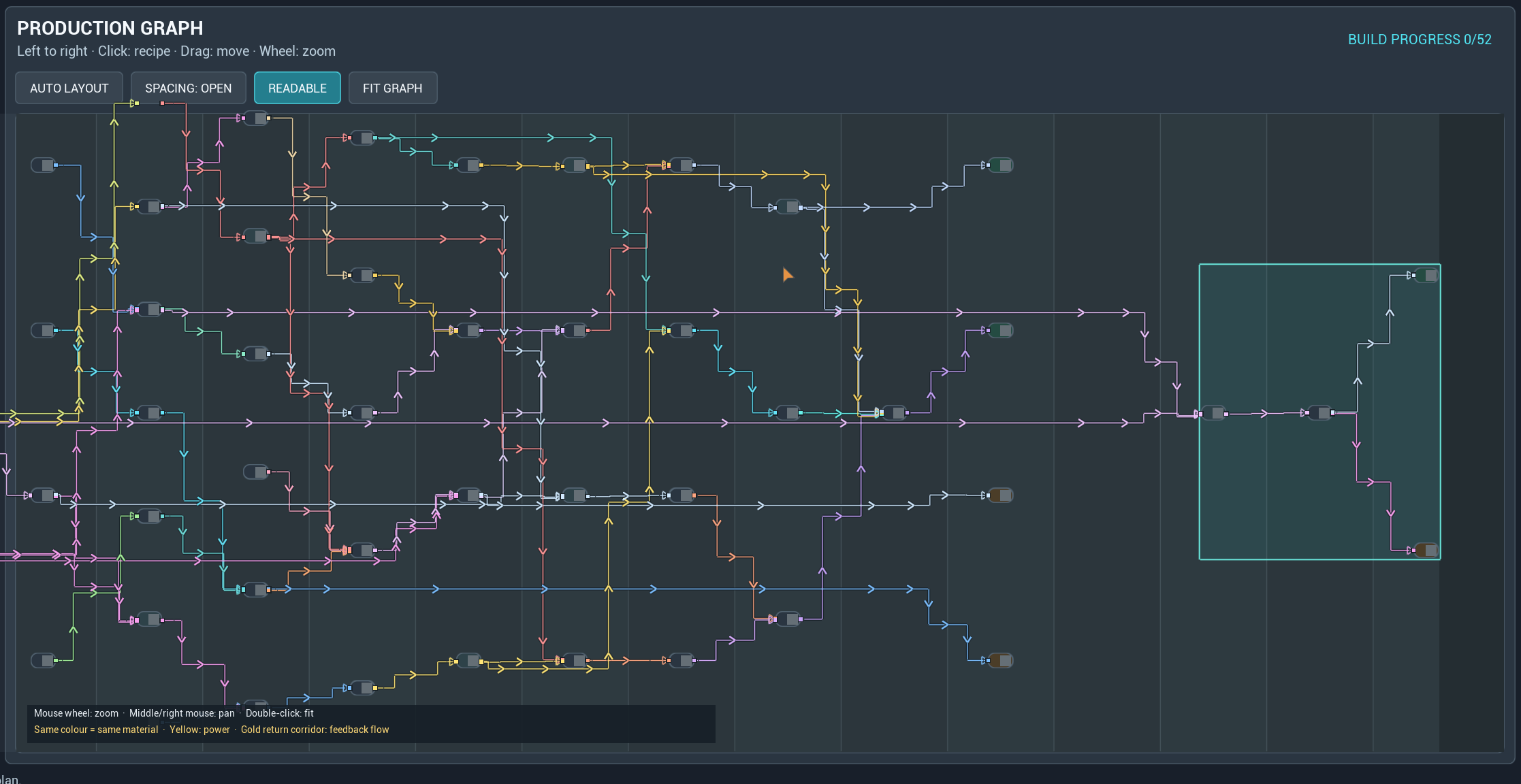Open the green output node inside the highlighted box

point(1426,276)
